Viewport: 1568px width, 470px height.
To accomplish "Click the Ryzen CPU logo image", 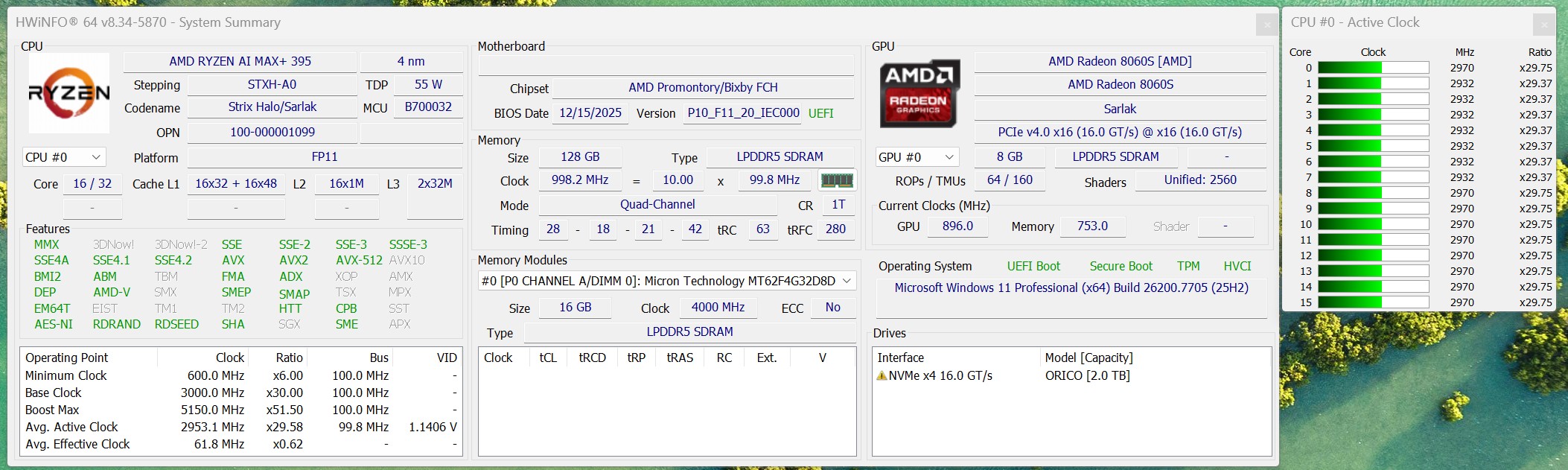I will click(68, 92).
